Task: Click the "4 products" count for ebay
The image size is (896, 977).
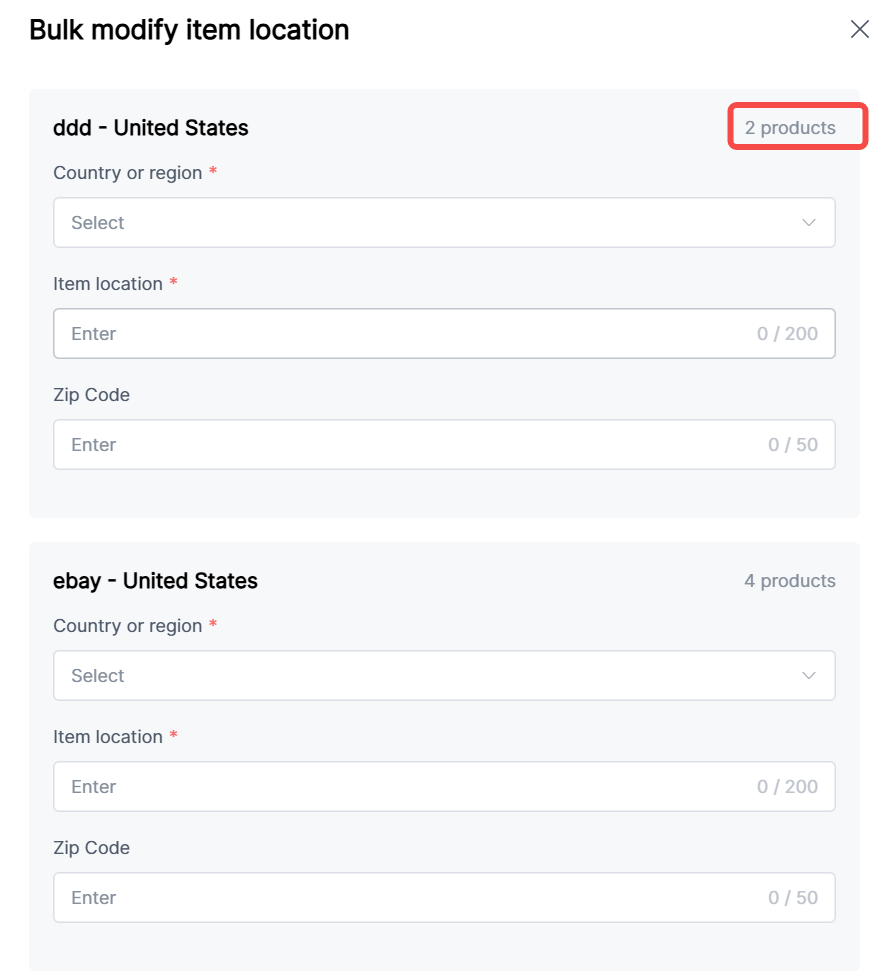Action: pos(790,581)
